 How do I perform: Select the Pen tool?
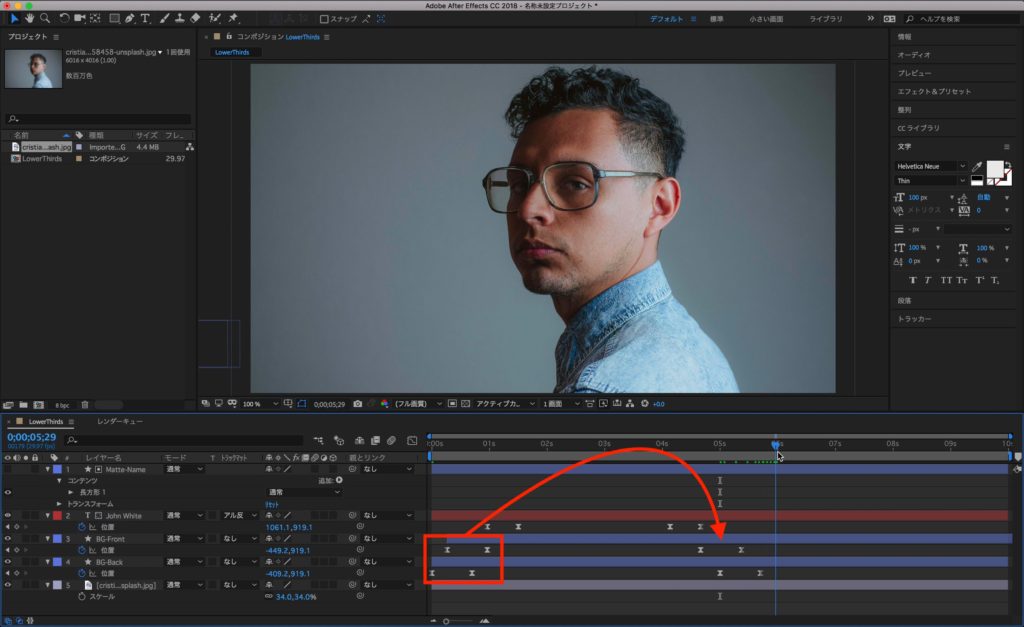pos(131,18)
